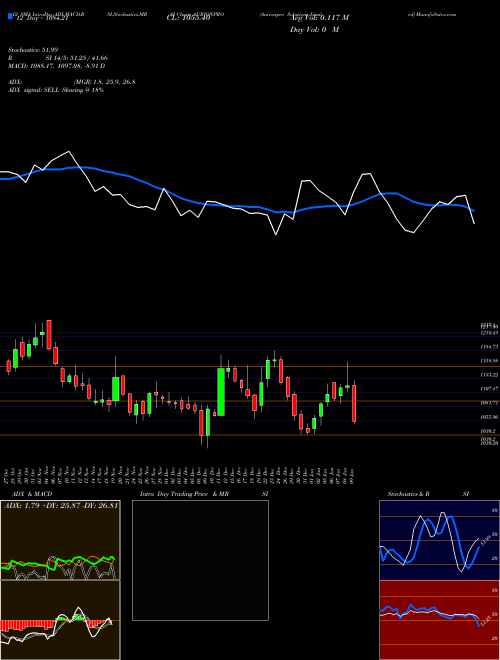Screen dimensions: 500x660
Task: Select the 'Day Vol: 0 M' text
Action: [x=314, y=30]
